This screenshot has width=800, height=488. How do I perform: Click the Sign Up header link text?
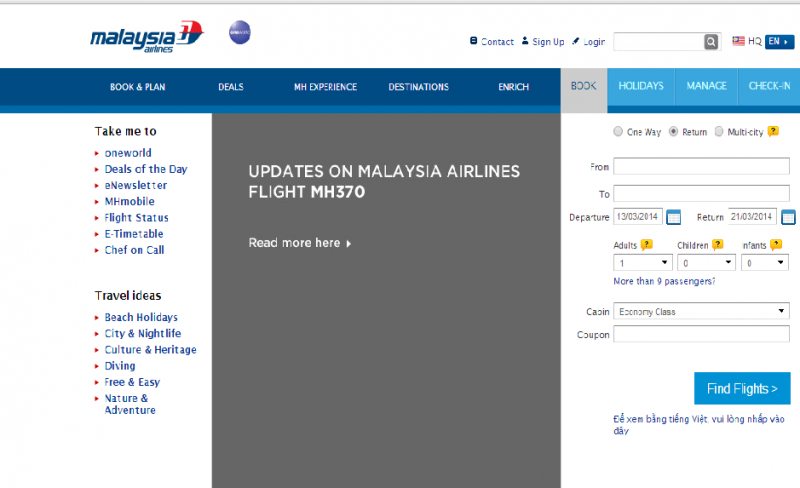[x=548, y=42]
